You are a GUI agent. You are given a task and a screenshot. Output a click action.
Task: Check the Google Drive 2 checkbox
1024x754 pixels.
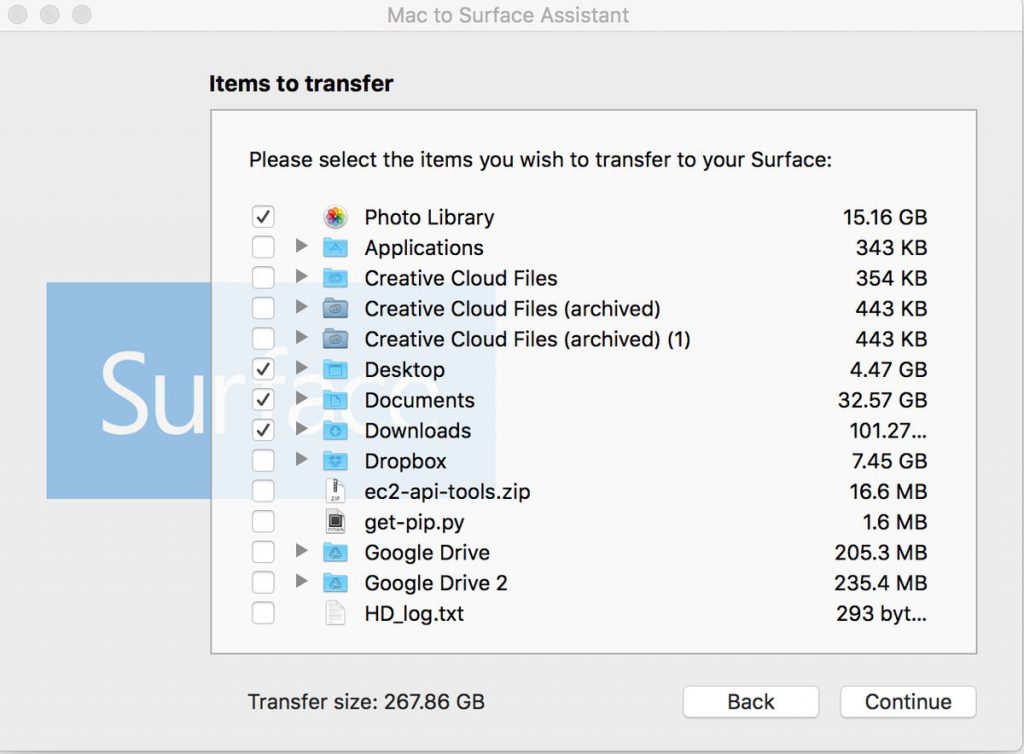pos(263,582)
